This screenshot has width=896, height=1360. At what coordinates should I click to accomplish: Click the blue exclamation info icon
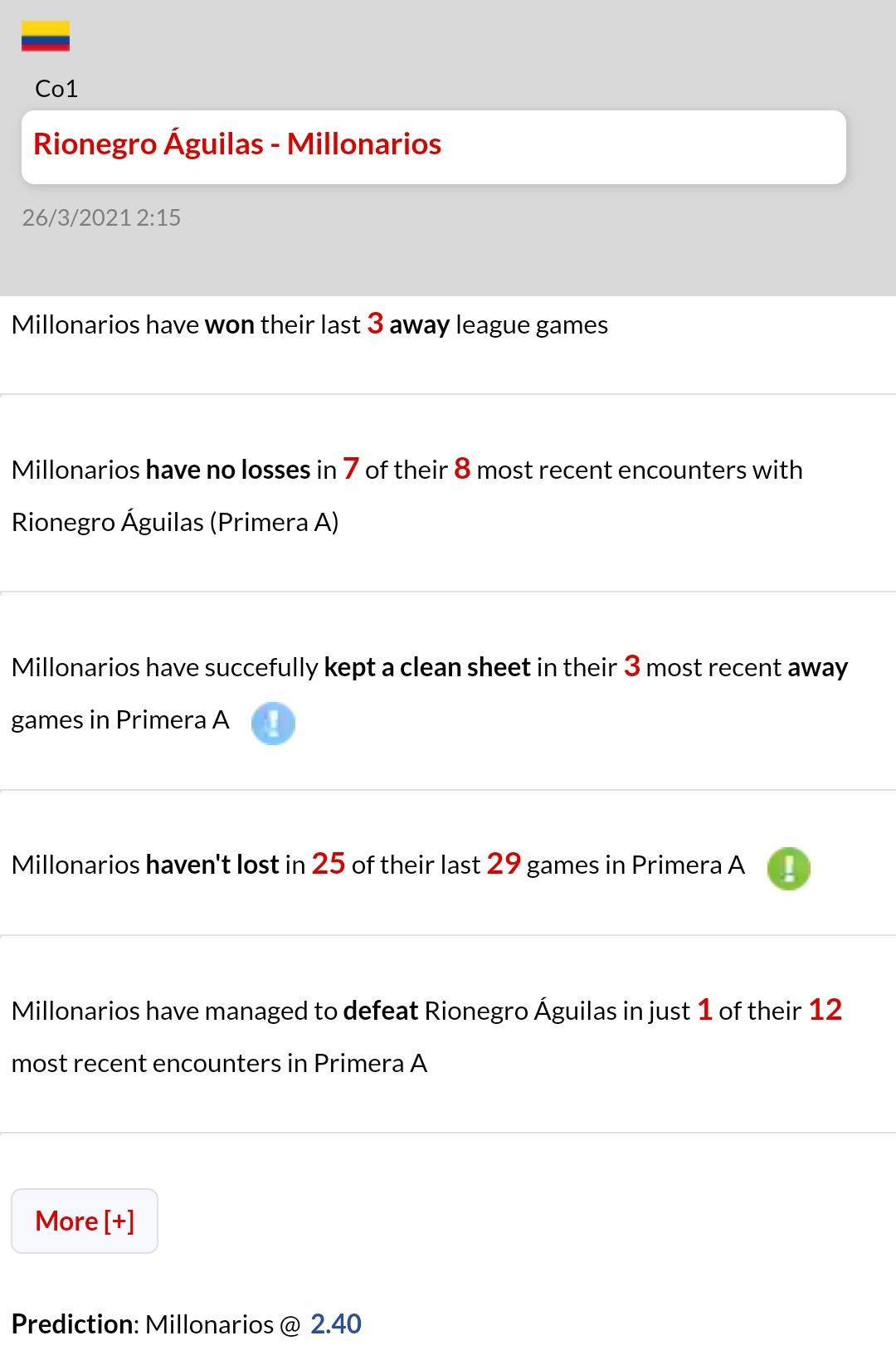click(273, 723)
